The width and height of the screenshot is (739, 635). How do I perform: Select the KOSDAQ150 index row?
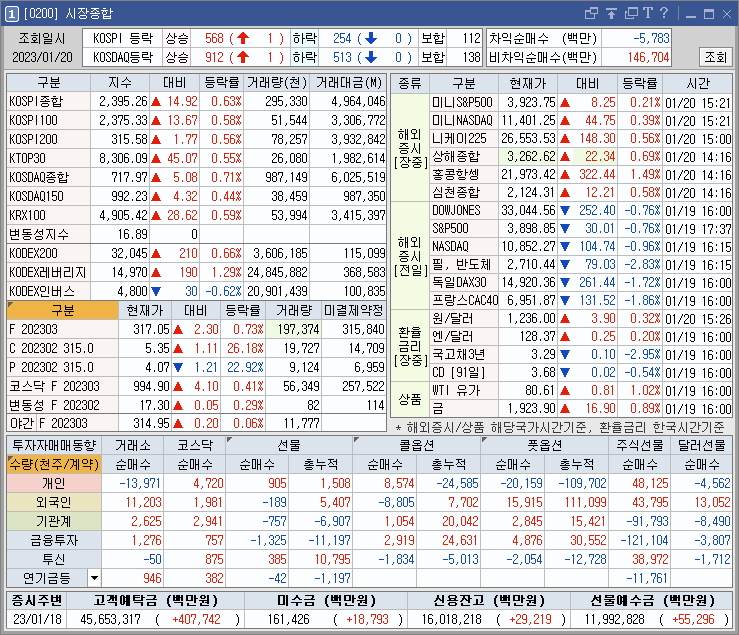point(196,196)
